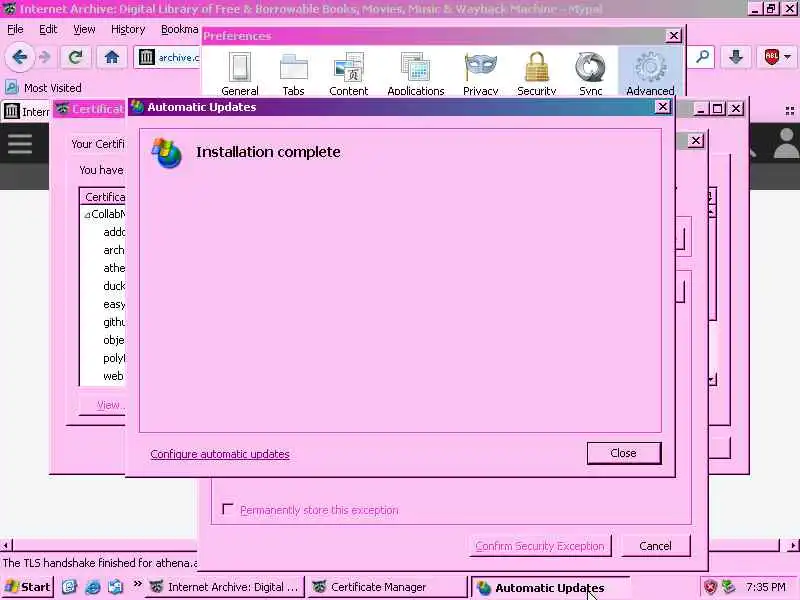The height and width of the screenshot is (600, 800).
Task: Switch to Internet Archive taskbar button
Action: coord(226,587)
